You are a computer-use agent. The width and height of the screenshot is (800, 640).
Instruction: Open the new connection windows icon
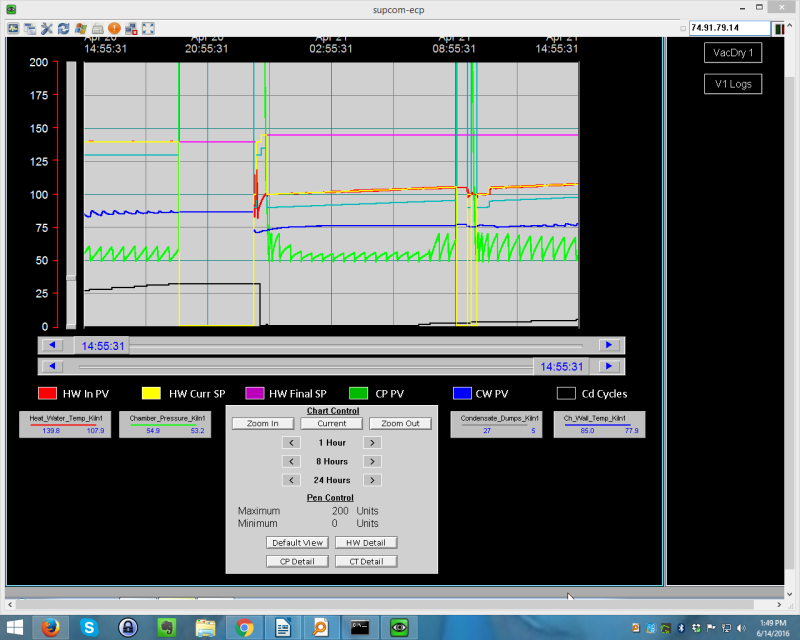pos(30,29)
